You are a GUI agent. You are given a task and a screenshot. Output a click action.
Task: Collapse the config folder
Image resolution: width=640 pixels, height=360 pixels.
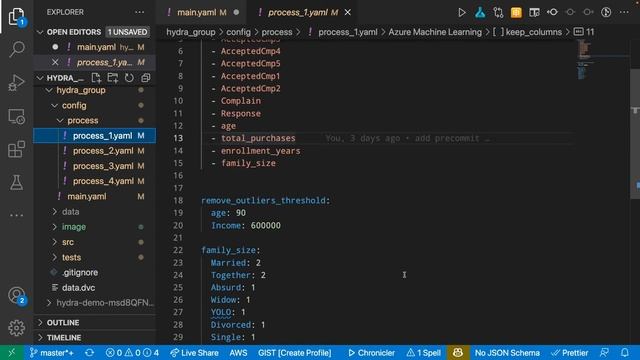[x=55, y=105]
